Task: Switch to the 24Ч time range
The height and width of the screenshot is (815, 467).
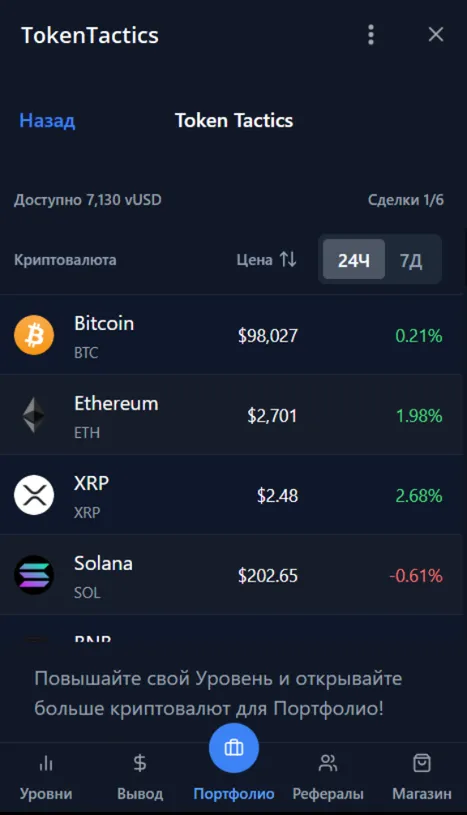Action: (x=354, y=259)
